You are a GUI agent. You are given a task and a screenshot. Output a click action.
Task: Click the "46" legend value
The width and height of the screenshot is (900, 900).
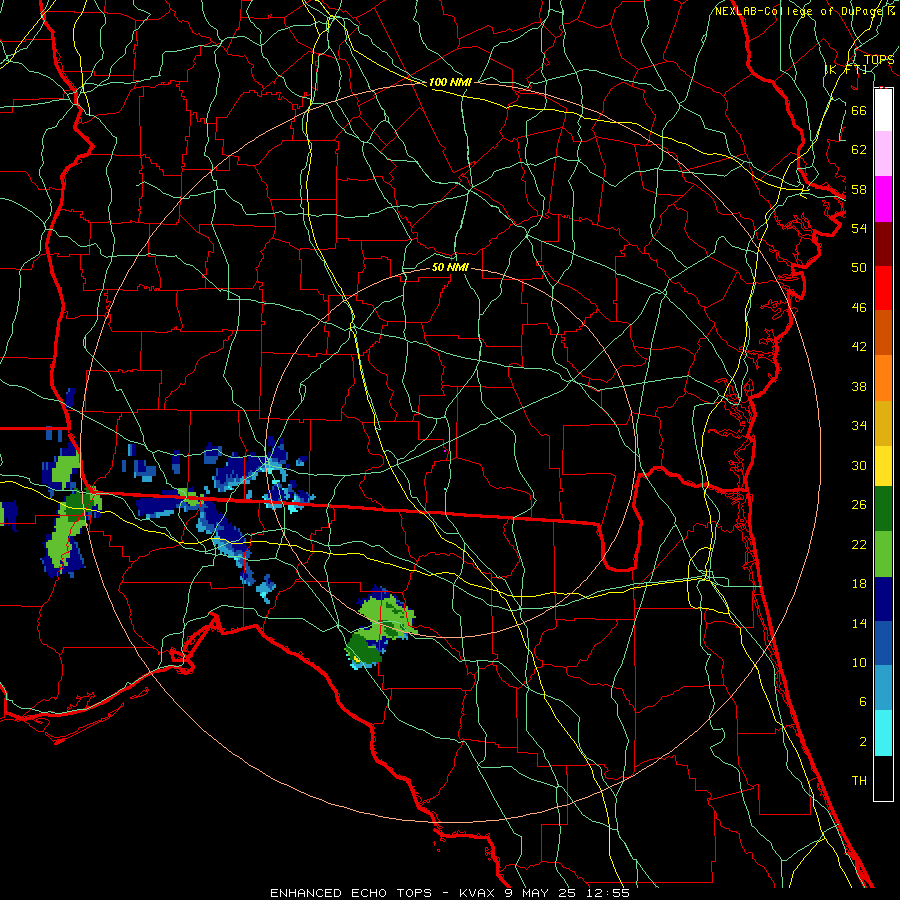point(859,308)
